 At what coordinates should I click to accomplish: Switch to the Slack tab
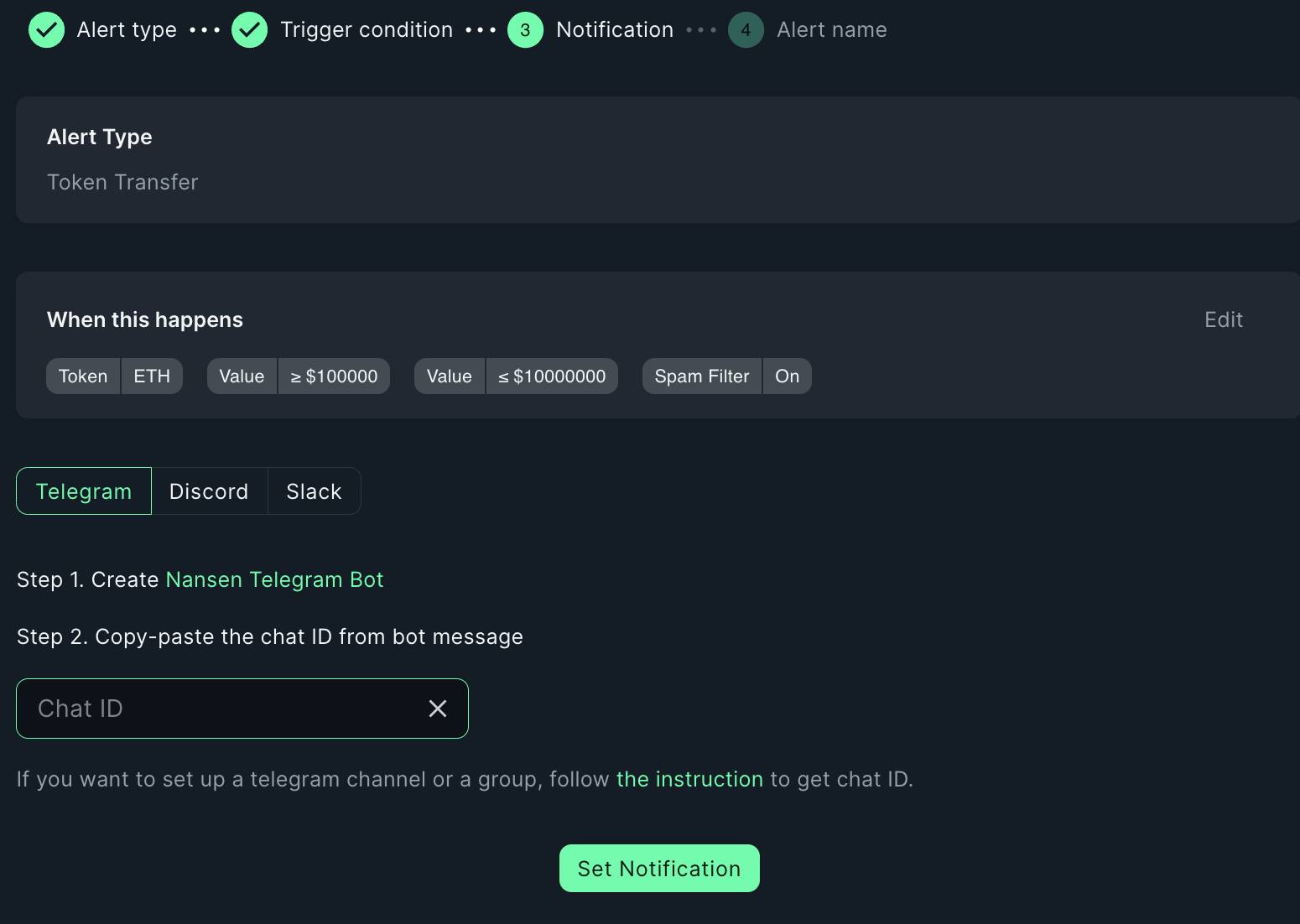[x=315, y=491]
